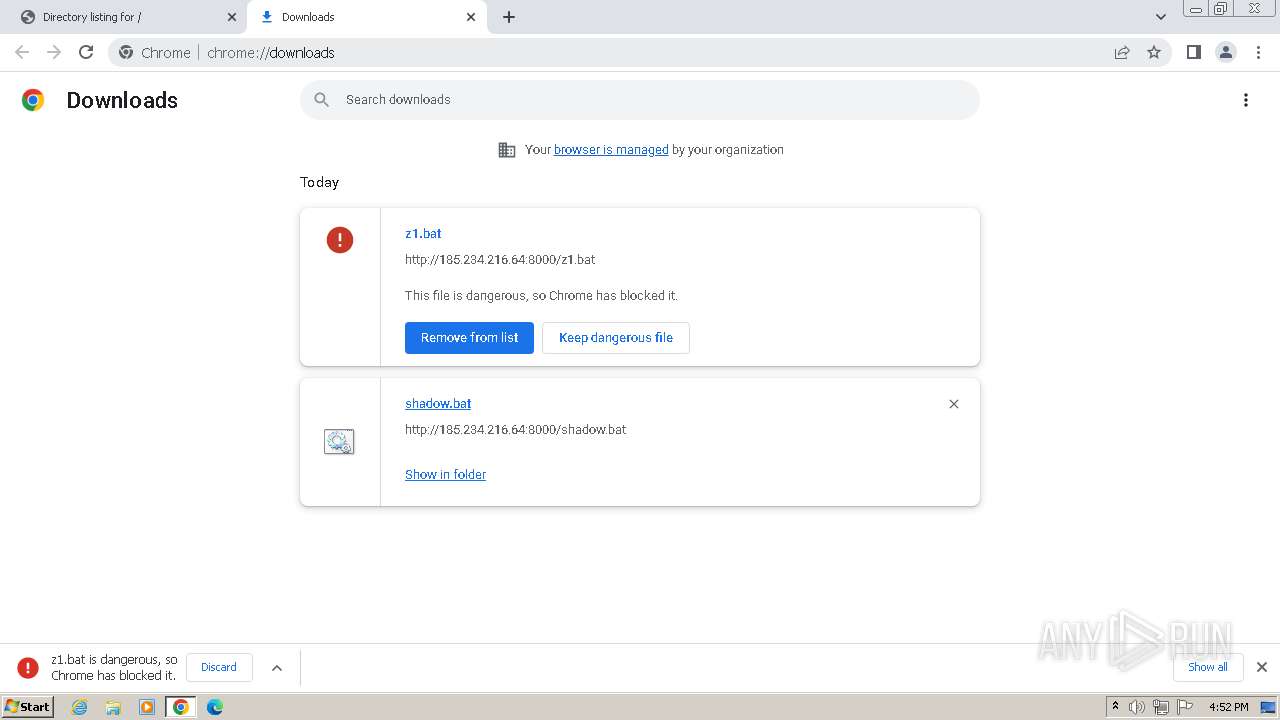
Task: Click the search magnifier icon
Action: click(x=321, y=99)
